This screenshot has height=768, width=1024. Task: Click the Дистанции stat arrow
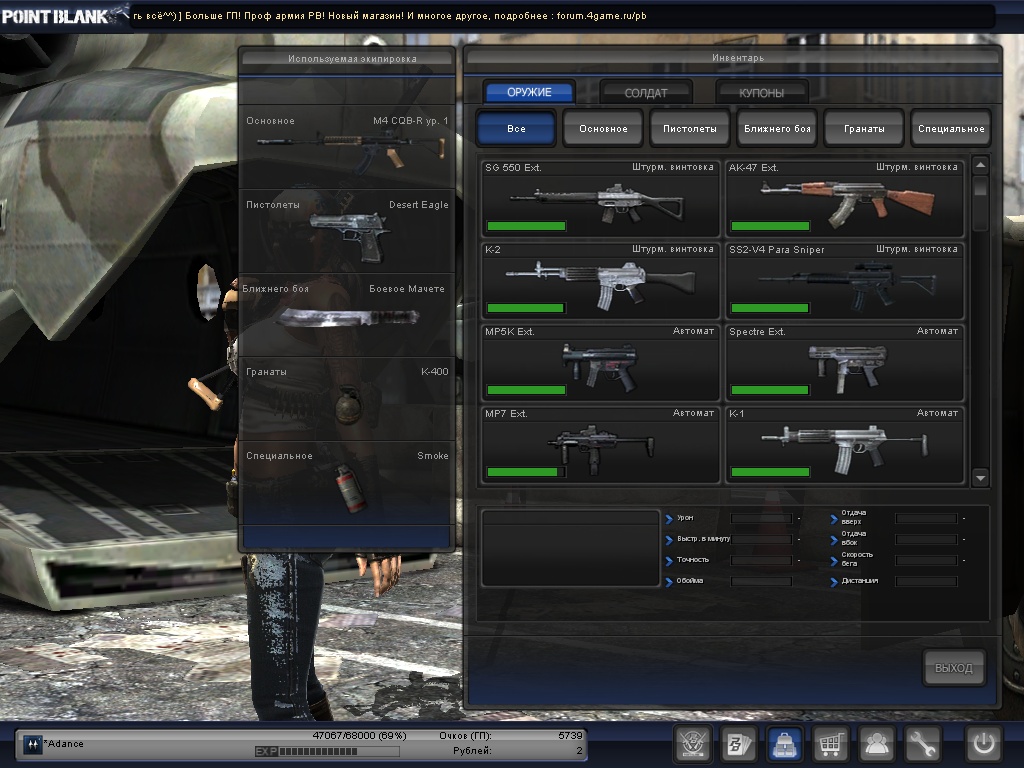834,582
